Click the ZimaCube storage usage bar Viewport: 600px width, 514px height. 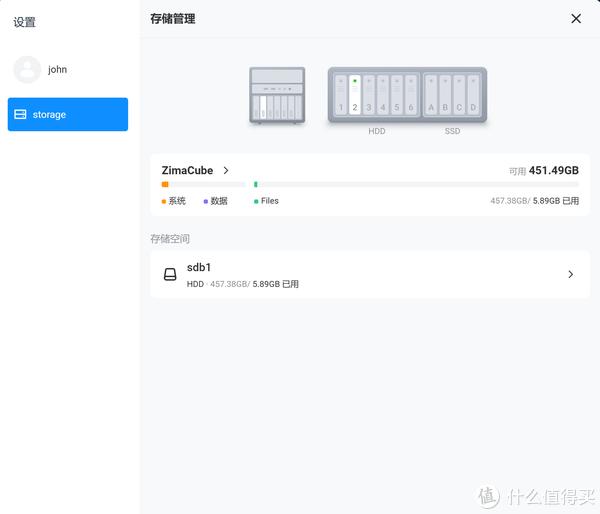[370, 184]
